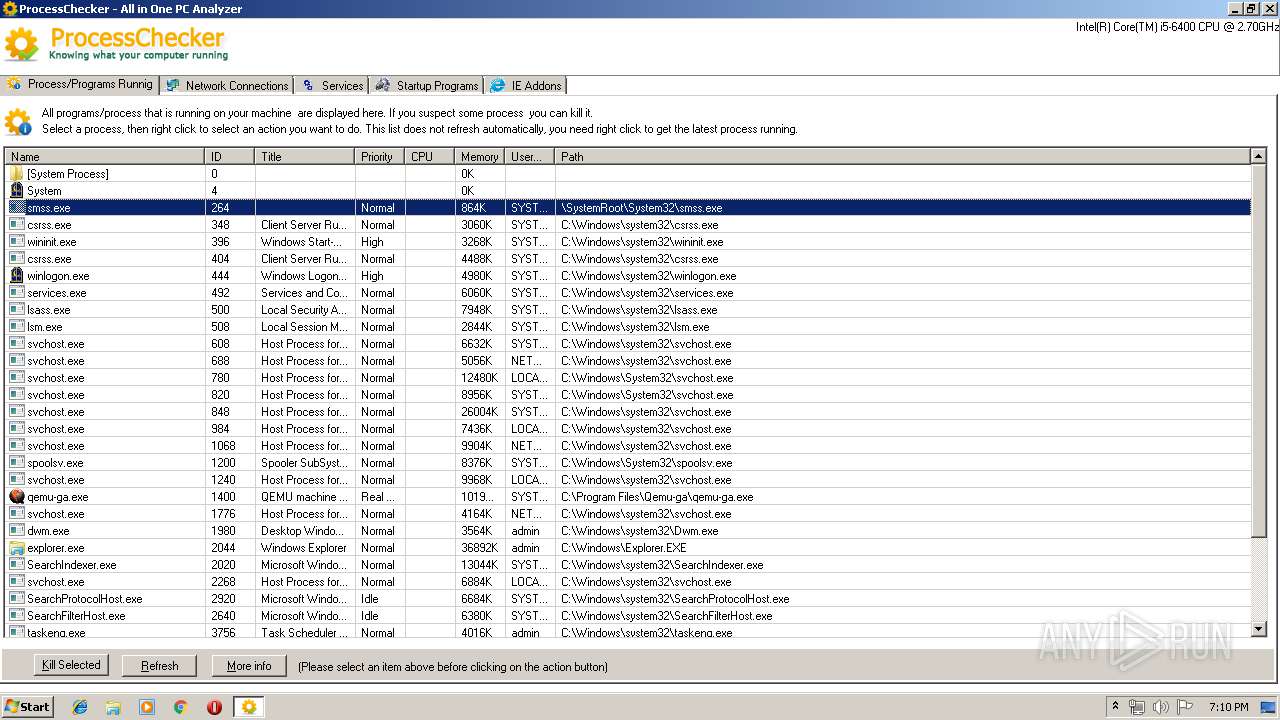Image resolution: width=1280 pixels, height=720 pixels.
Task: Click the Refresh button
Action: [160, 665]
